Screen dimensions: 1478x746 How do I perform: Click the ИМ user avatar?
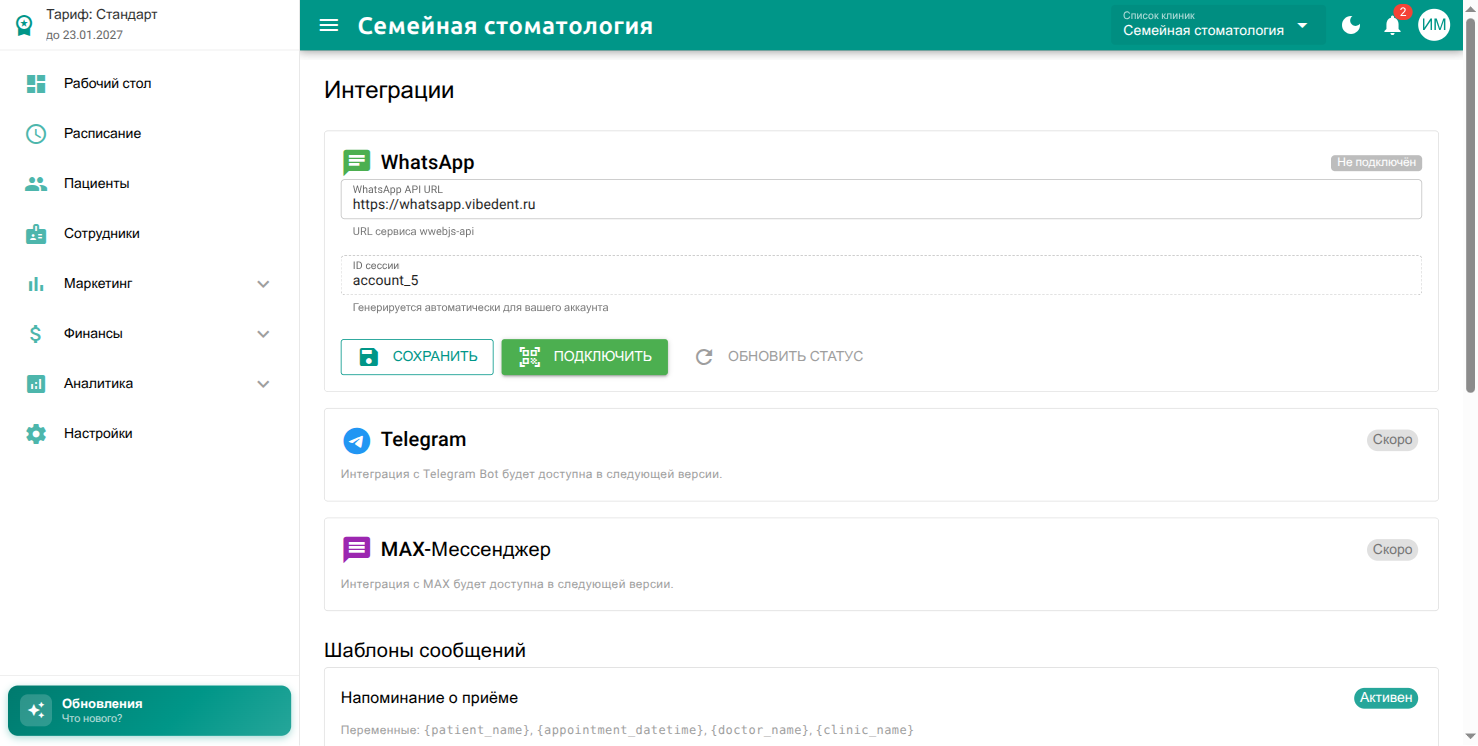1434,24
